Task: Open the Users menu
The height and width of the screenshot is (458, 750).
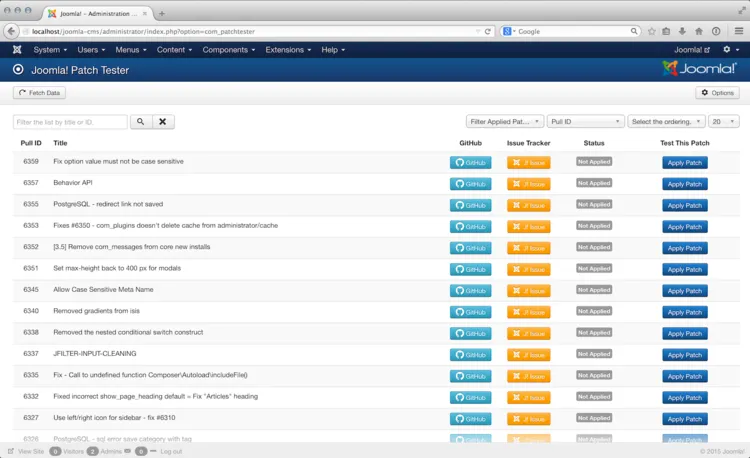Action: pyautogui.click(x=91, y=50)
